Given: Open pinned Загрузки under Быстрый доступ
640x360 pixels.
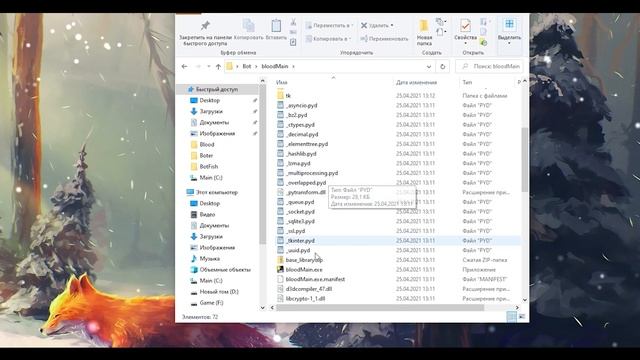Looking at the screenshot, I should (x=211, y=111).
